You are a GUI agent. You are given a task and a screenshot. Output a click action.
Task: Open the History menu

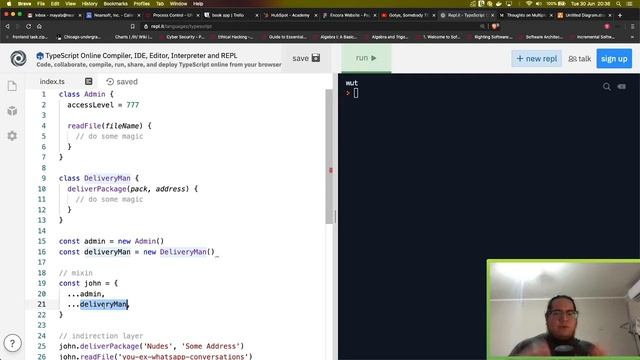click(89, 4)
